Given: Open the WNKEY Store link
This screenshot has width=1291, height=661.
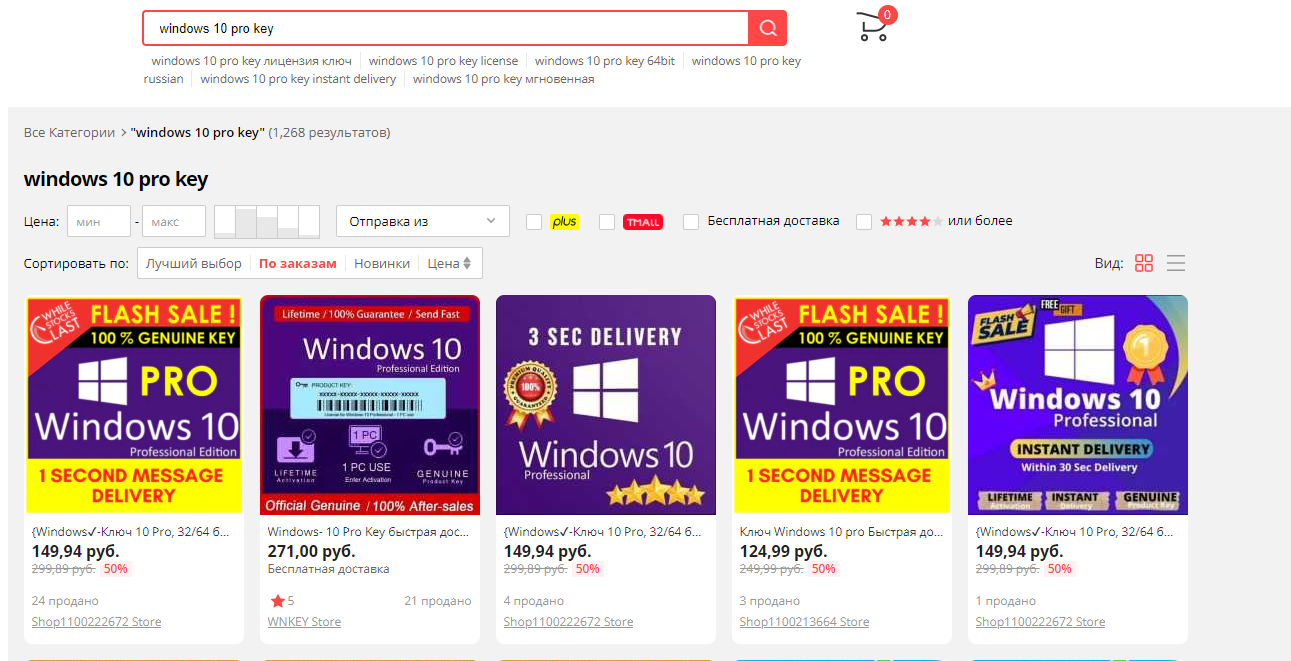Looking at the screenshot, I should pos(304,622).
